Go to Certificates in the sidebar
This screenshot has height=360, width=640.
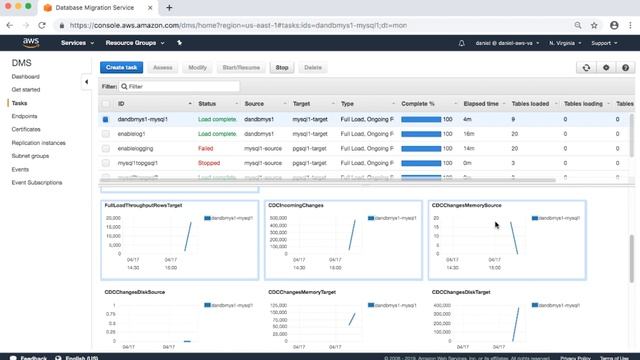(26, 129)
